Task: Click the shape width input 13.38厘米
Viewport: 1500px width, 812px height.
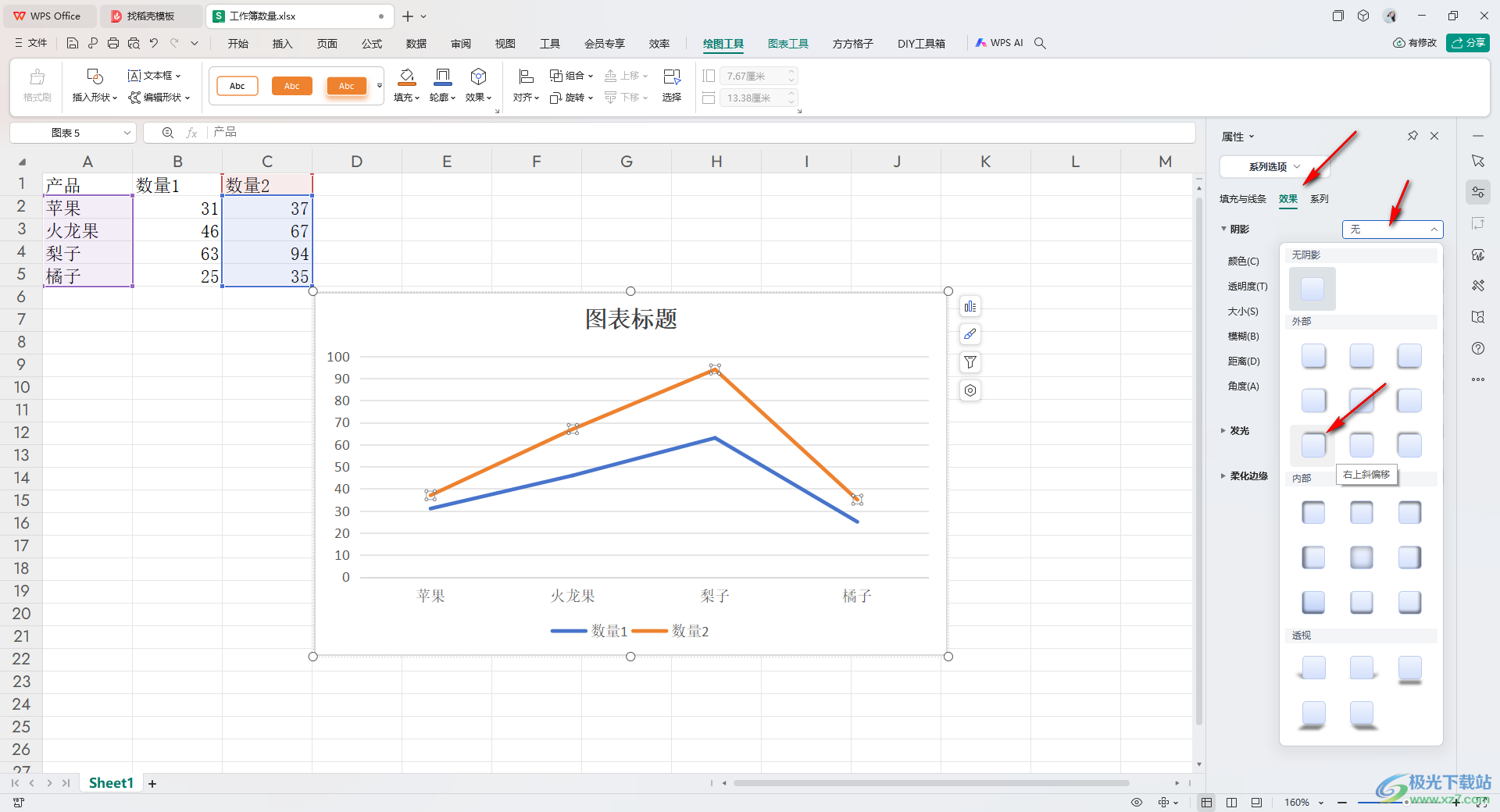Action: coord(753,98)
